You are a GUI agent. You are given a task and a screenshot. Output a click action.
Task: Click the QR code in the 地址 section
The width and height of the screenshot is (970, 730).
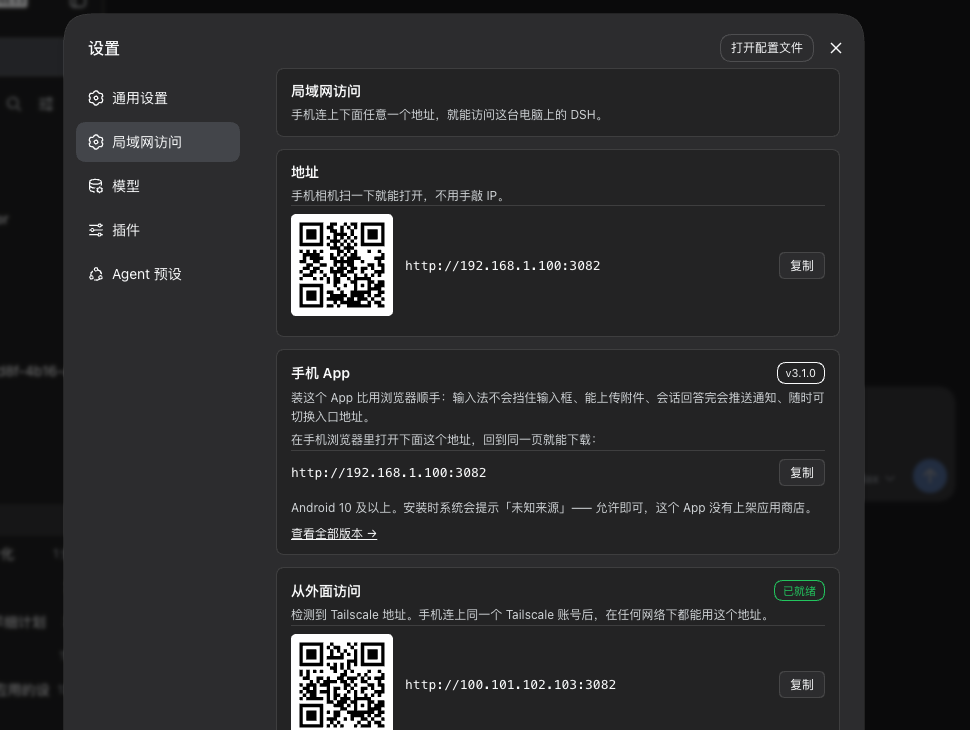342,265
